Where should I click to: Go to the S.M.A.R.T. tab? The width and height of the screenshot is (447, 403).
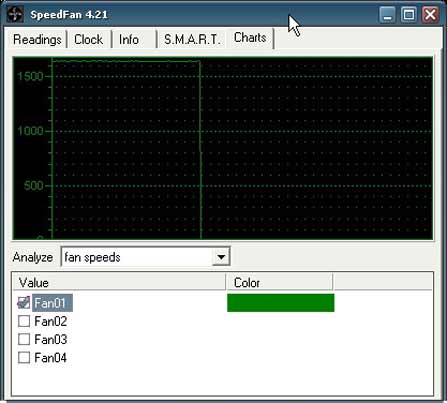pyautogui.click(x=192, y=39)
